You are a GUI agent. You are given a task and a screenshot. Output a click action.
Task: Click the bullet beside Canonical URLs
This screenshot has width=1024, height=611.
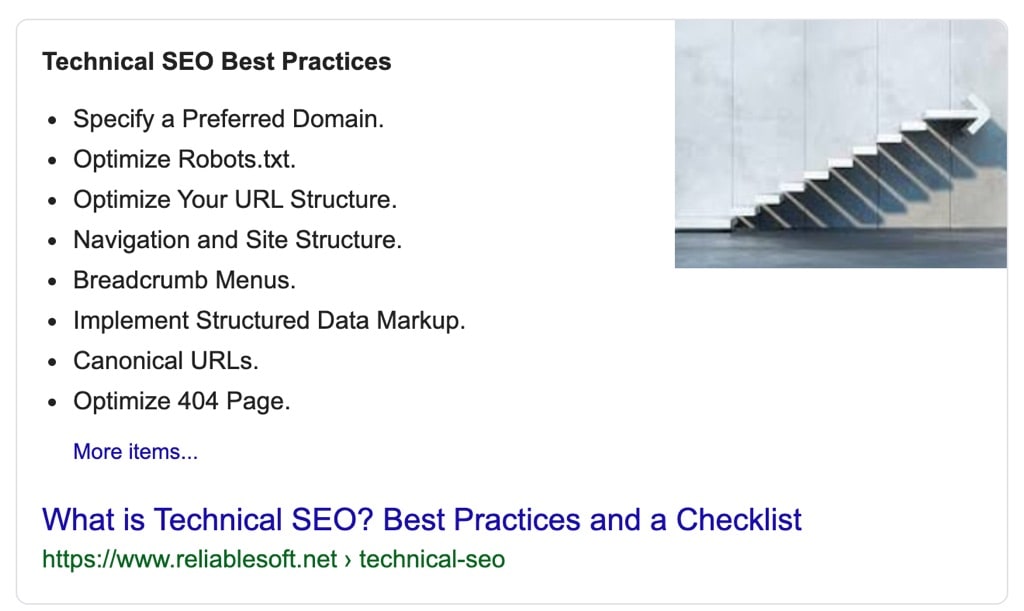pos(52,363)
